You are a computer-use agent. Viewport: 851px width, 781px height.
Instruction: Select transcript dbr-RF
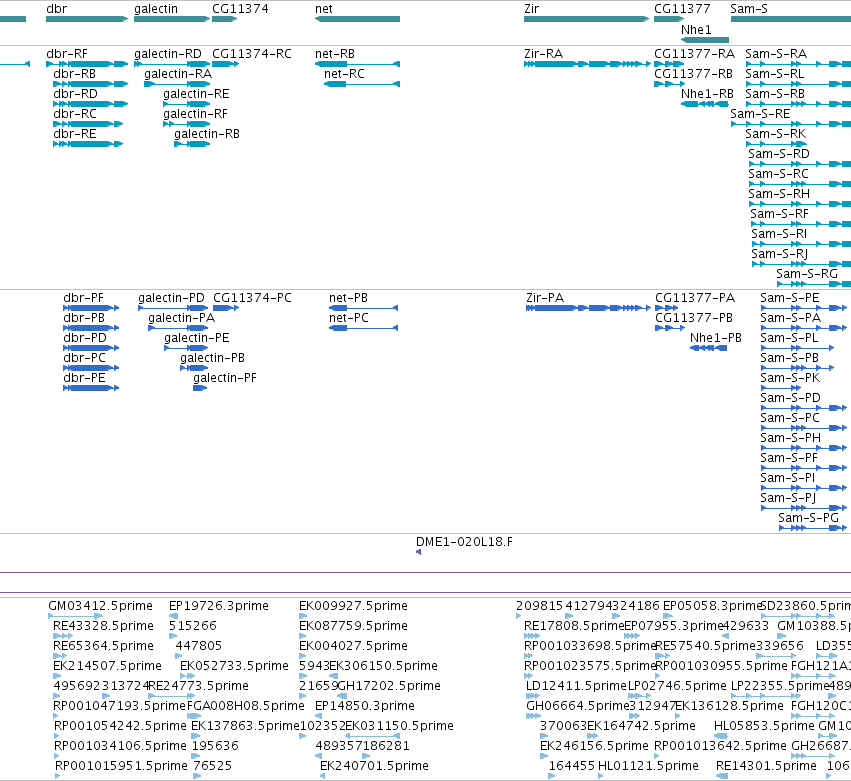coord(87,64)
